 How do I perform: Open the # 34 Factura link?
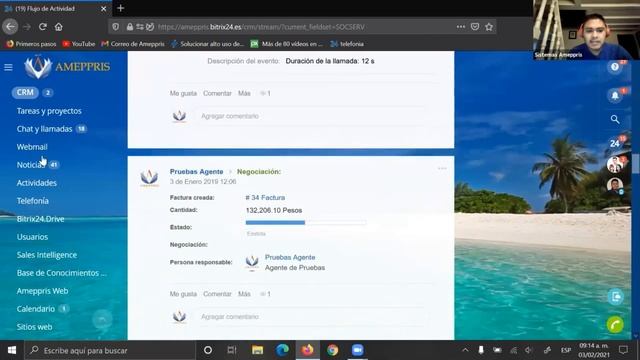coord(265,198)
